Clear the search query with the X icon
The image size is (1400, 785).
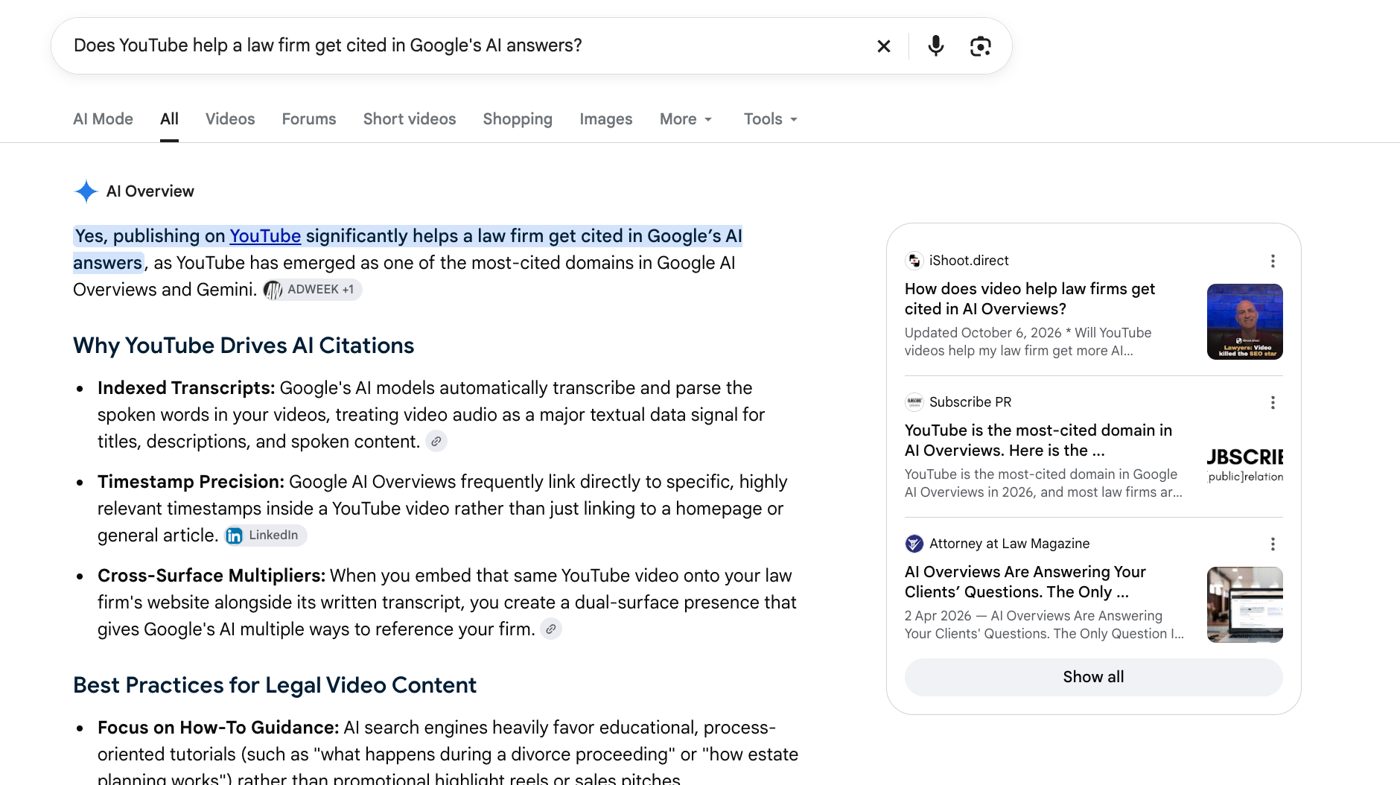click(x=884, y=46)
